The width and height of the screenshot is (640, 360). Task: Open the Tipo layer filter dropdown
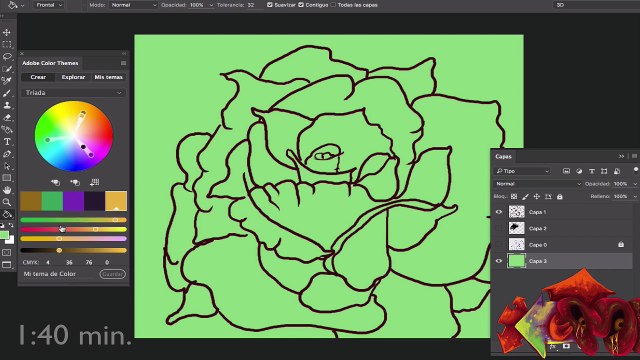pos(522,171)
